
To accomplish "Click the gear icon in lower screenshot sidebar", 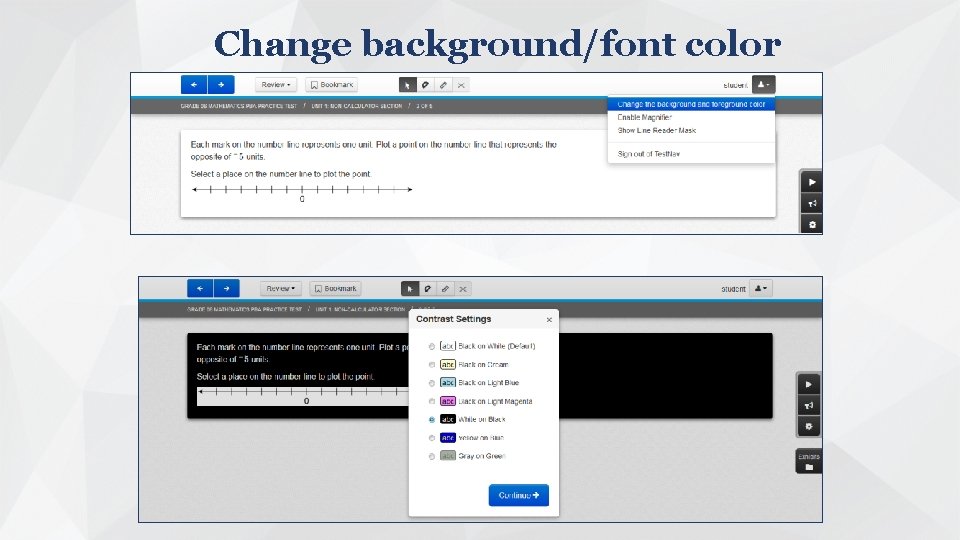I will (809, 426).
